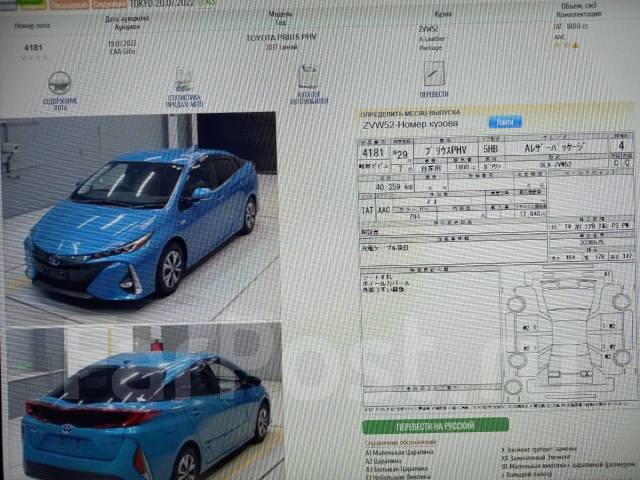
Task: Click the 1800 cc engine volume text
Action: coord(577,26)
